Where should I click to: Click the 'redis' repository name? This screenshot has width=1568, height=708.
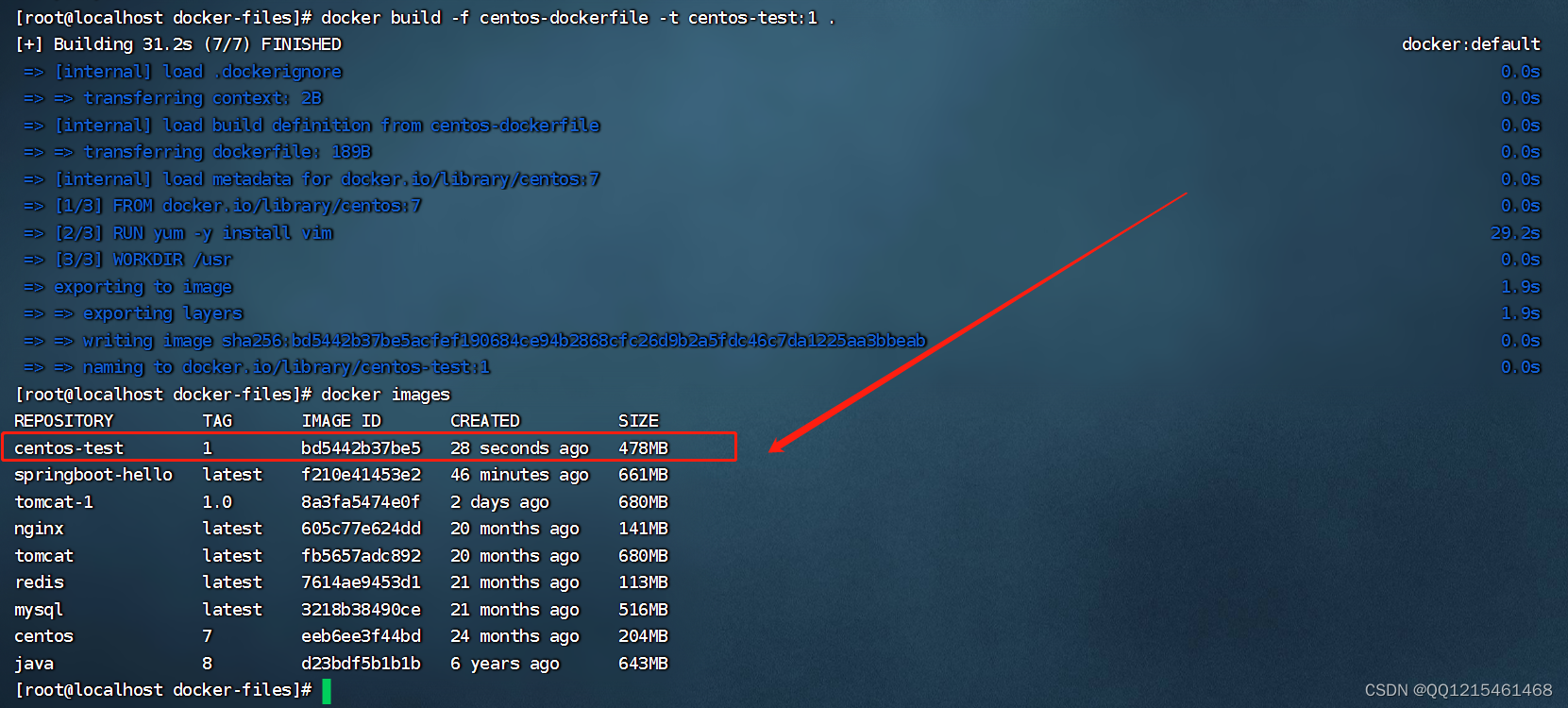(40, 582)
